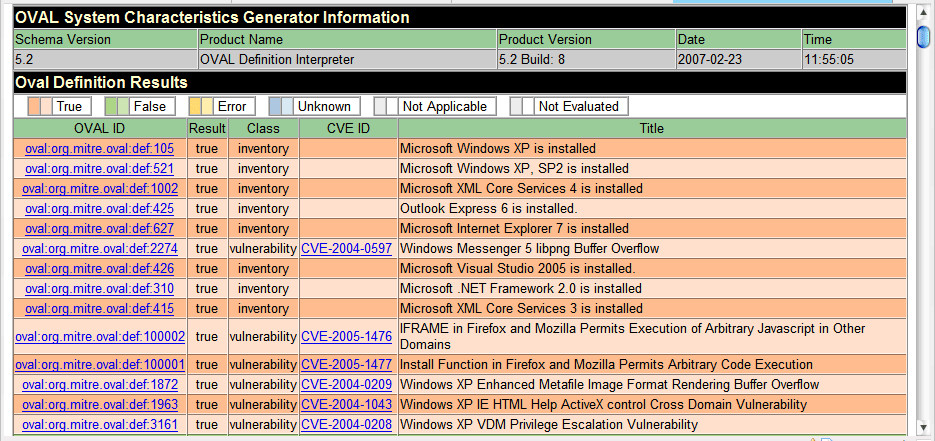The image size is (935, 441).
Task: Click the True legend color swatch
Action: pos(40,107)
